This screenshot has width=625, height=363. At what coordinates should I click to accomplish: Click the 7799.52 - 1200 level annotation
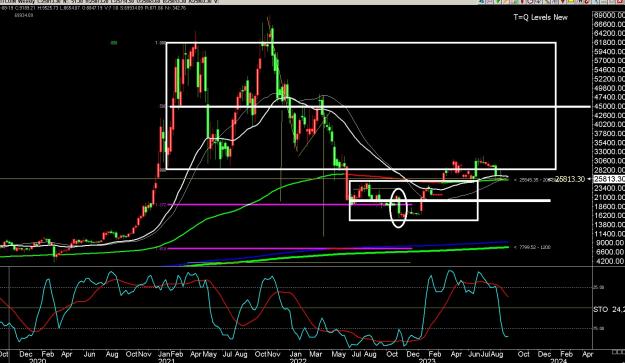(x=533, y=247)
